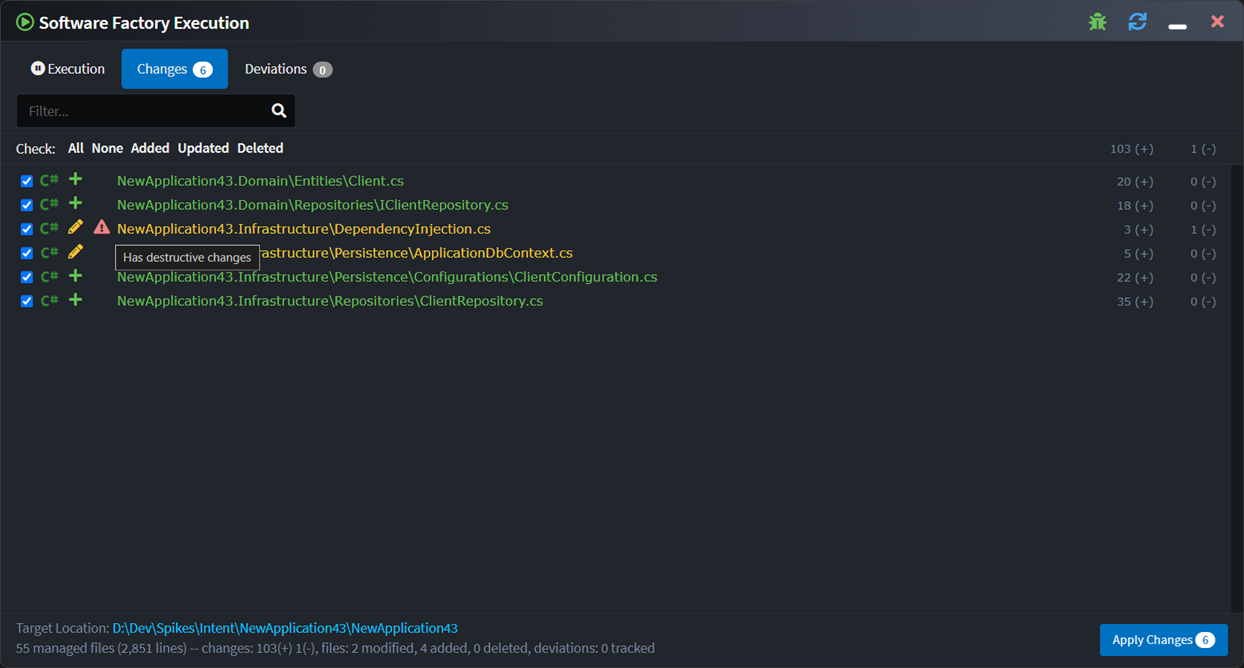Select the ClientRepository.cs file entry
The height and width of the screenshot is (668, 1244).
(329, 301)
